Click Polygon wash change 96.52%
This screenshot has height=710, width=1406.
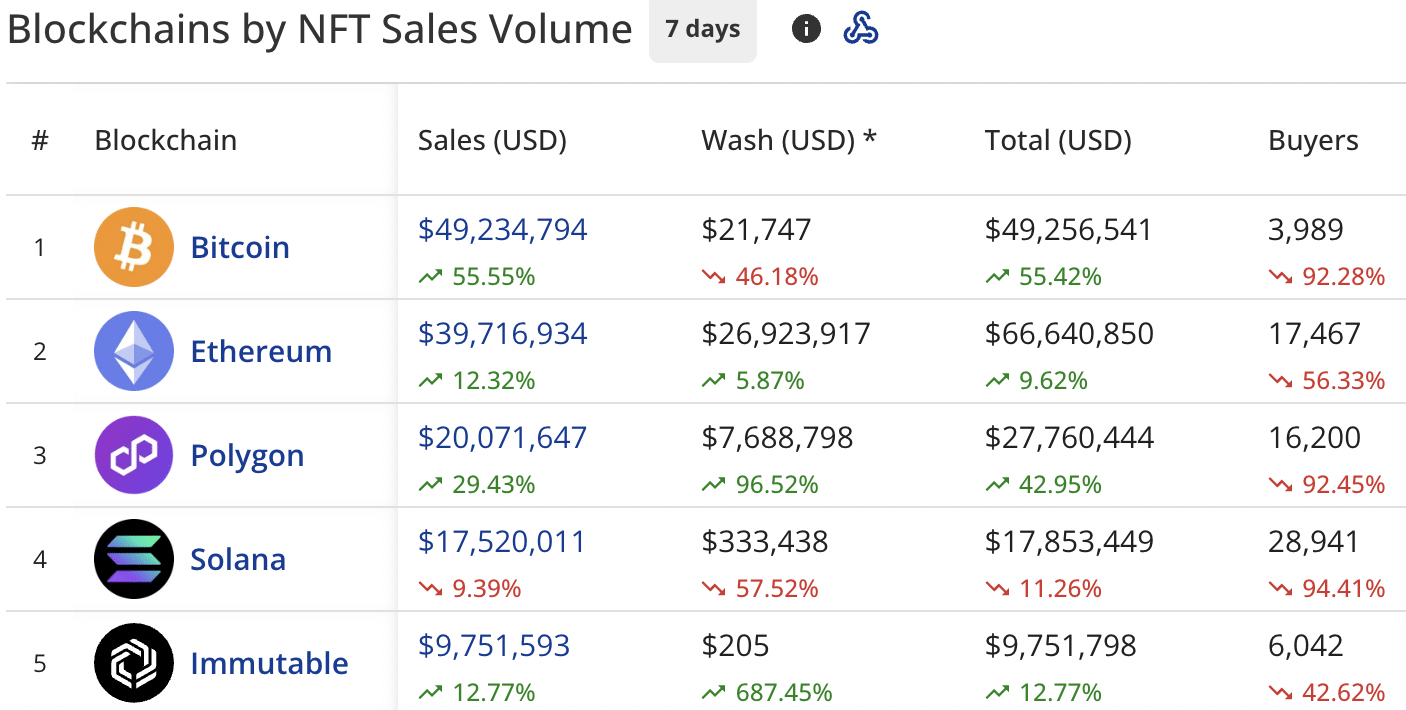click(760, 485)
